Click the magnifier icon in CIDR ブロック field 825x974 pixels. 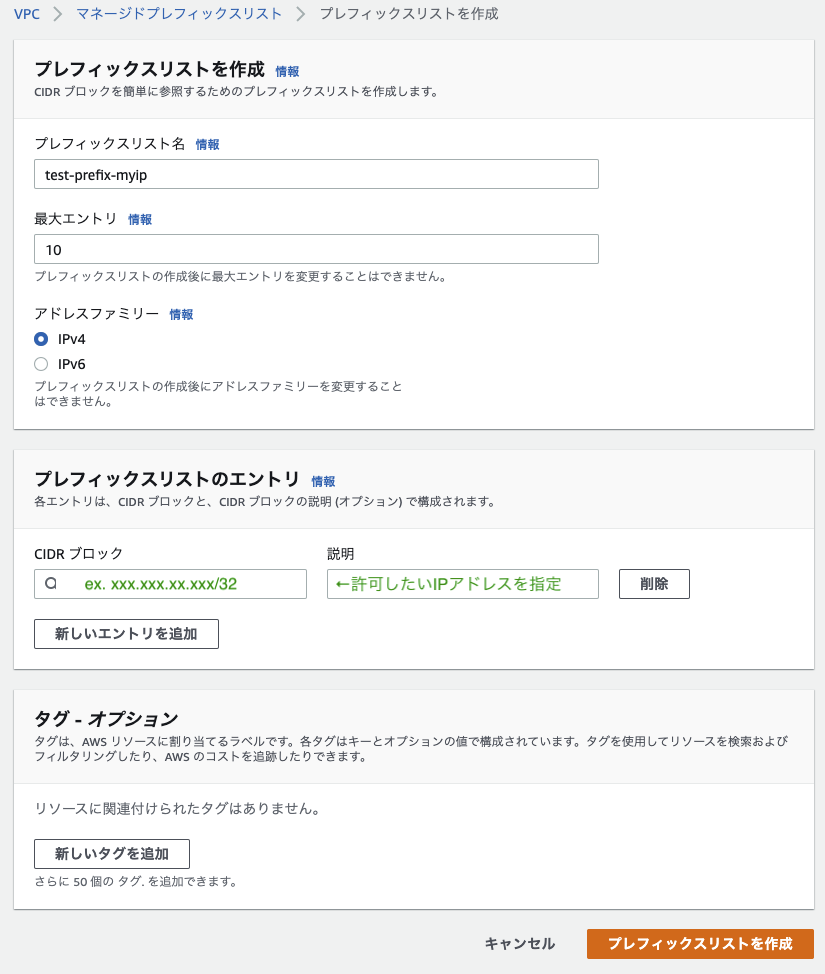click(x=52, y=584)
